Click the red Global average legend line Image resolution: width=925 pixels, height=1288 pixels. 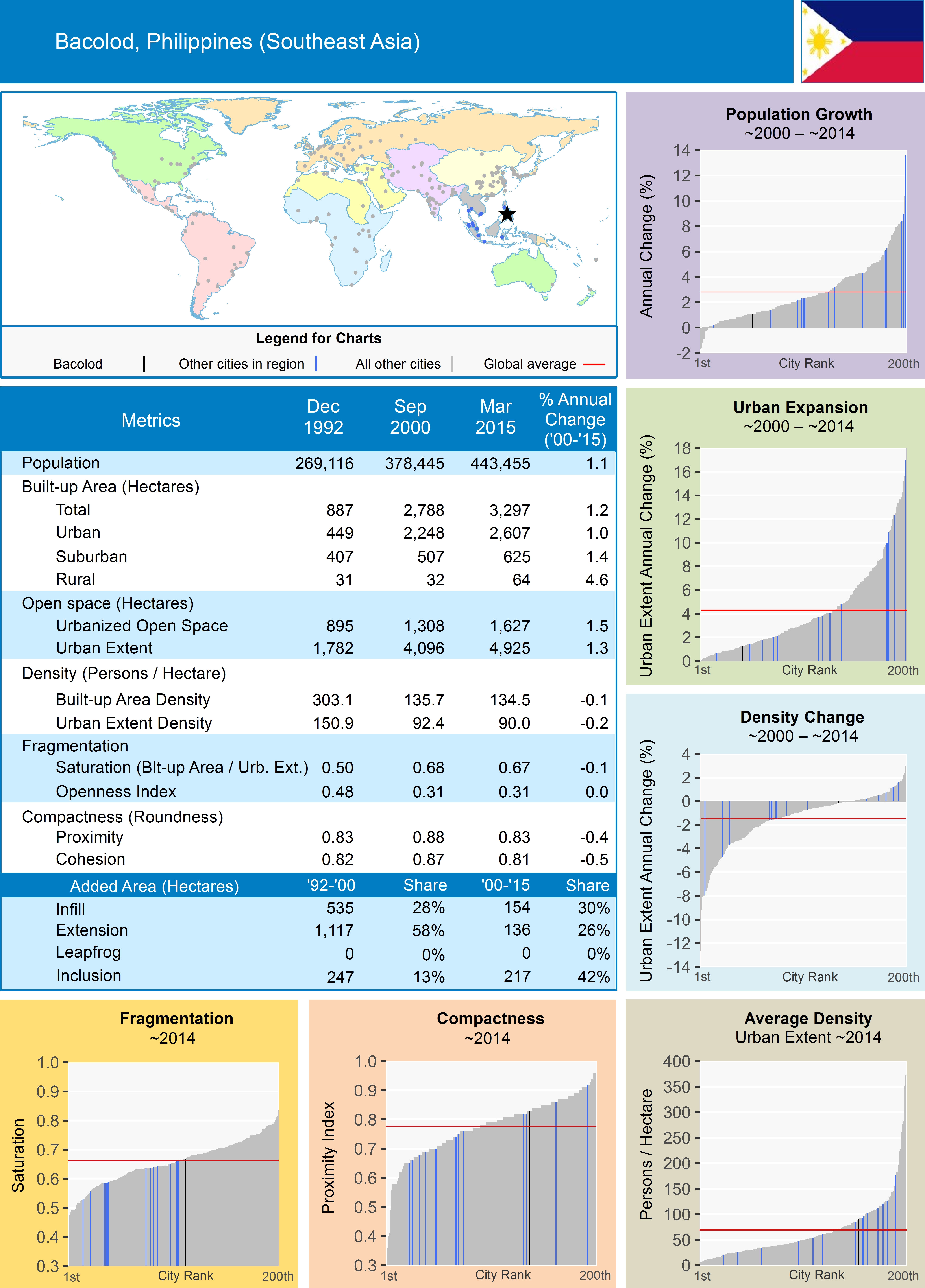tap(594, 364)
